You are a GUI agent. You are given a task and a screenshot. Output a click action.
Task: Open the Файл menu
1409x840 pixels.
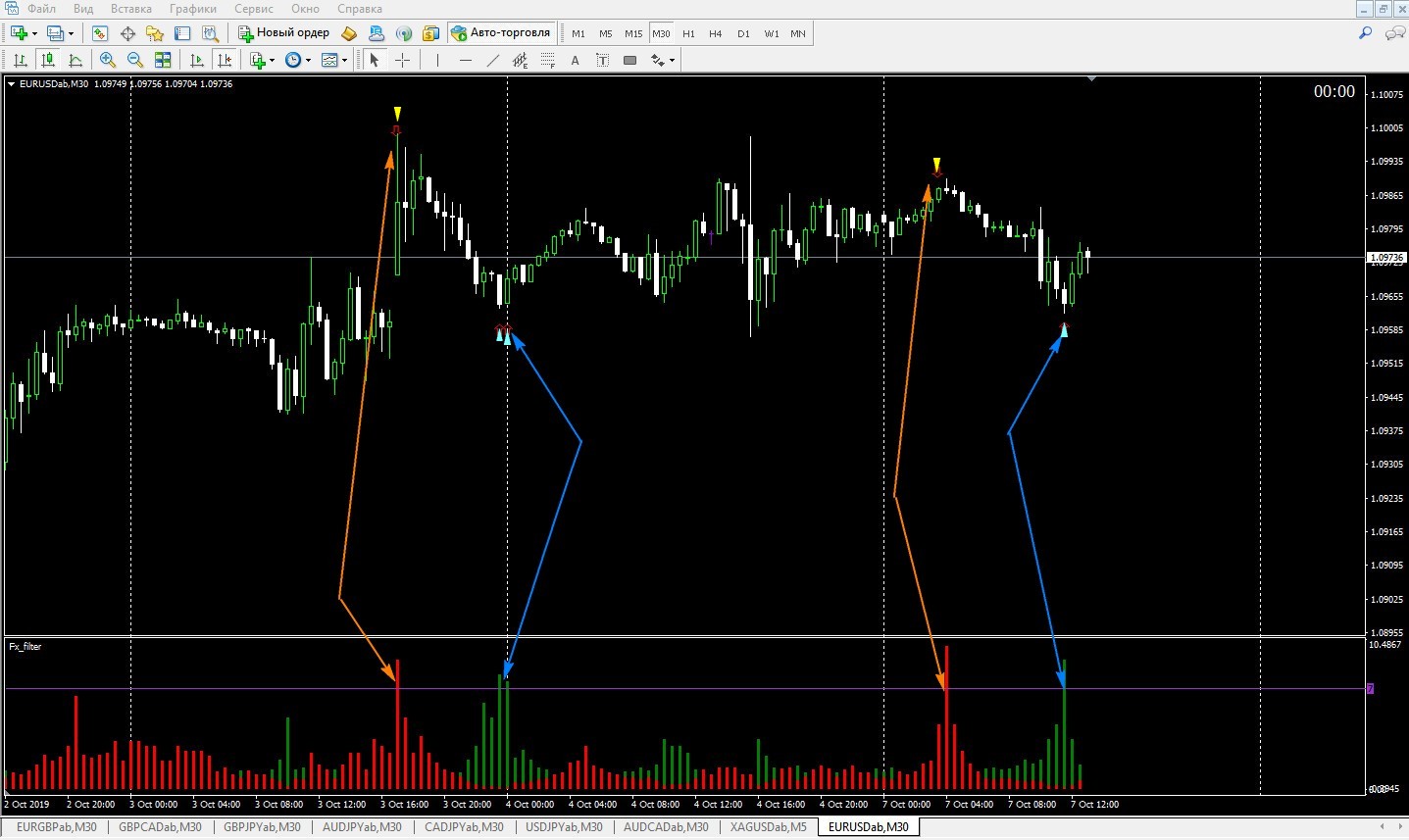41,9
